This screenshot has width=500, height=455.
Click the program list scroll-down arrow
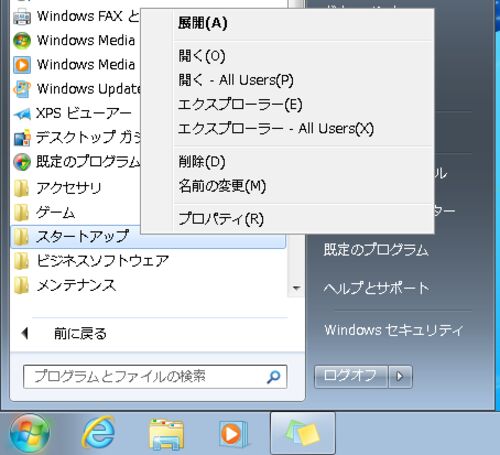(x=296, y=288)
